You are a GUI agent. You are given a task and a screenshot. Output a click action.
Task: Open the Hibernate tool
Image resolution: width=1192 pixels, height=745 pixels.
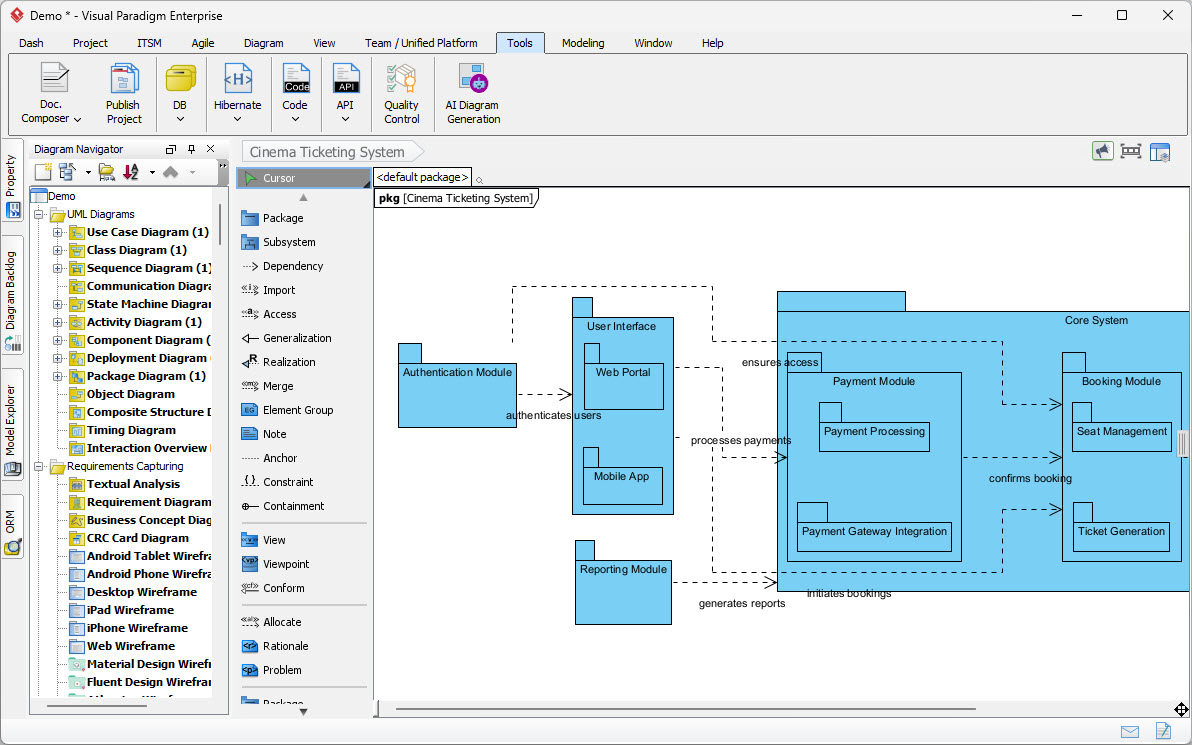coord(237,94)
